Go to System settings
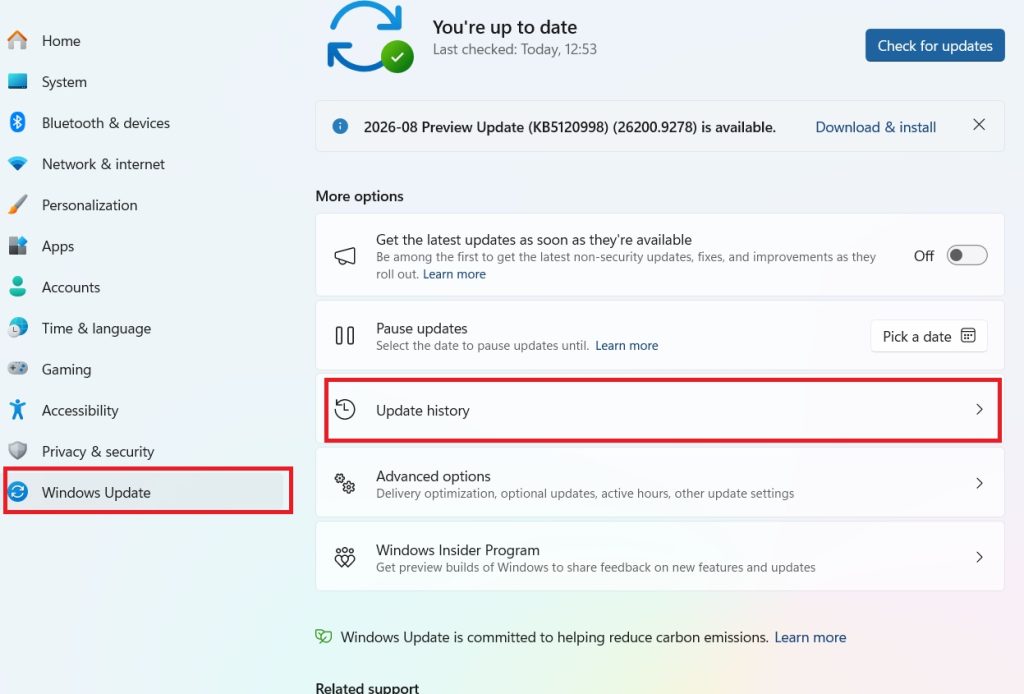Viewport: 1024px width, 694px height. (x=64, y=82)
